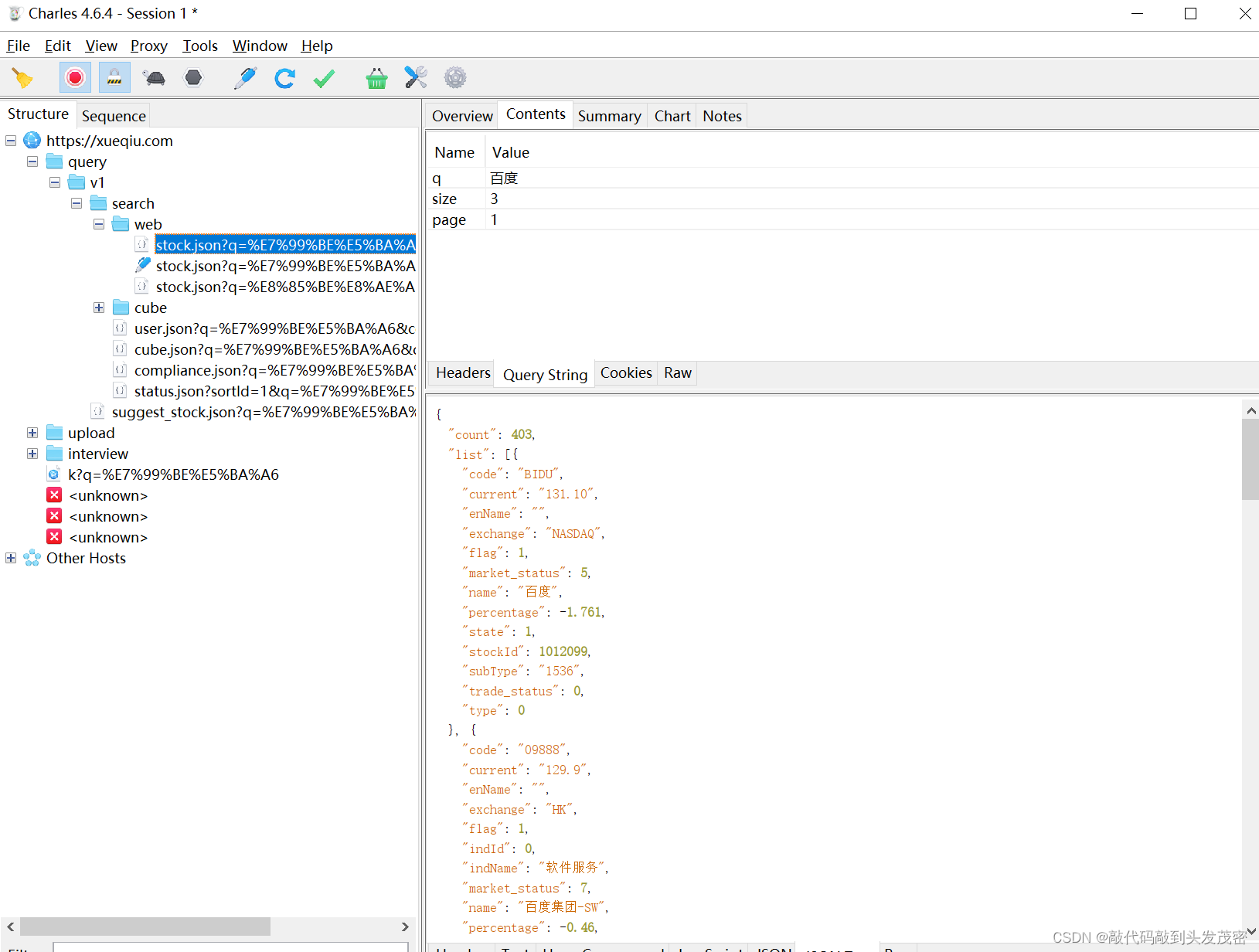The width and height of the screenshot is (1259, 952).
Task: Open the Summary tab
Action: click(610, 116)
